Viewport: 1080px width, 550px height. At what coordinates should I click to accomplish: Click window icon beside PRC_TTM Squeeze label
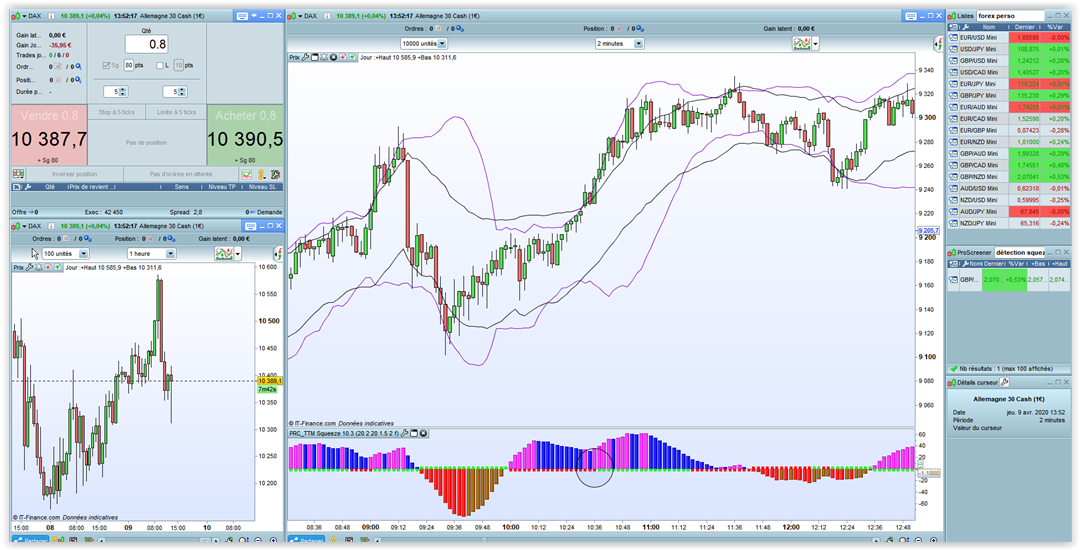[x=414, y=434]
